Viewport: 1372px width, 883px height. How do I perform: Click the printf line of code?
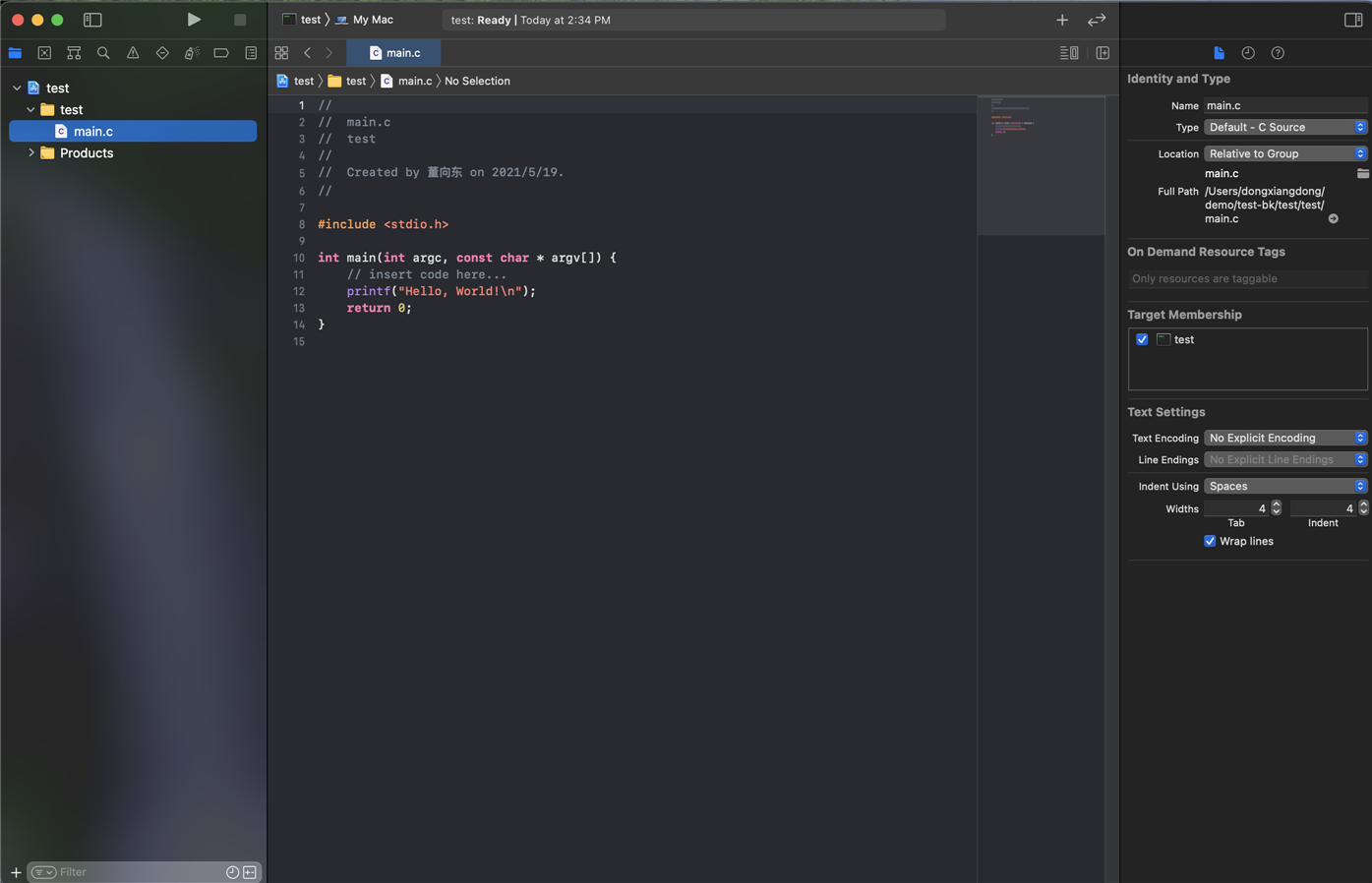pyautogui.click(x=441, y=292)
